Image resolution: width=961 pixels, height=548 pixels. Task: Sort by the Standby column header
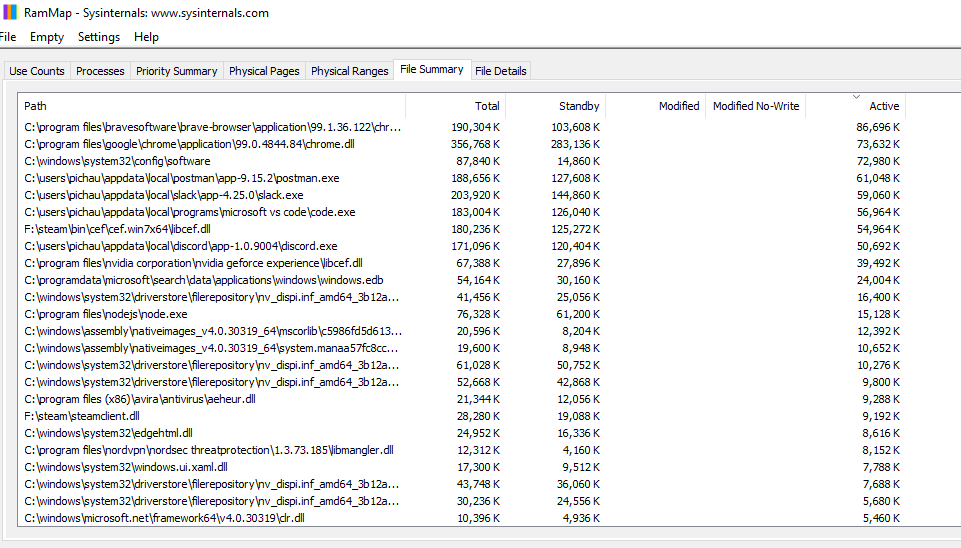(555, 106)
